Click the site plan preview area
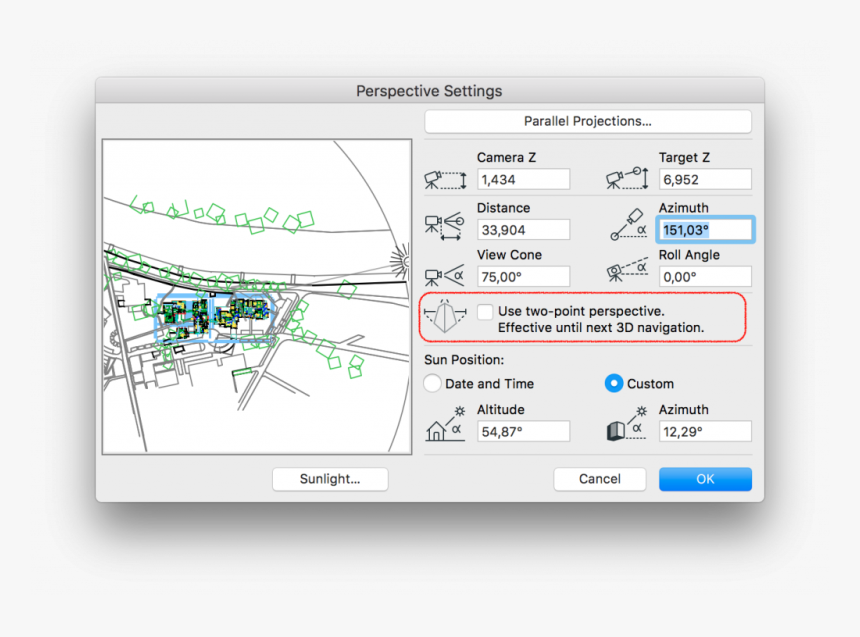The image size is (860, 637). [254, 295]
